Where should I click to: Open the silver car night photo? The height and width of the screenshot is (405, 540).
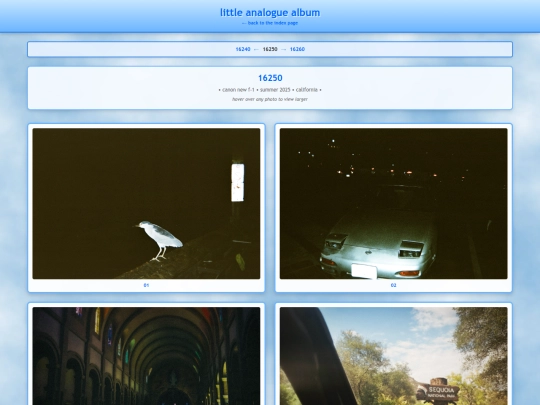click(394, 204)
